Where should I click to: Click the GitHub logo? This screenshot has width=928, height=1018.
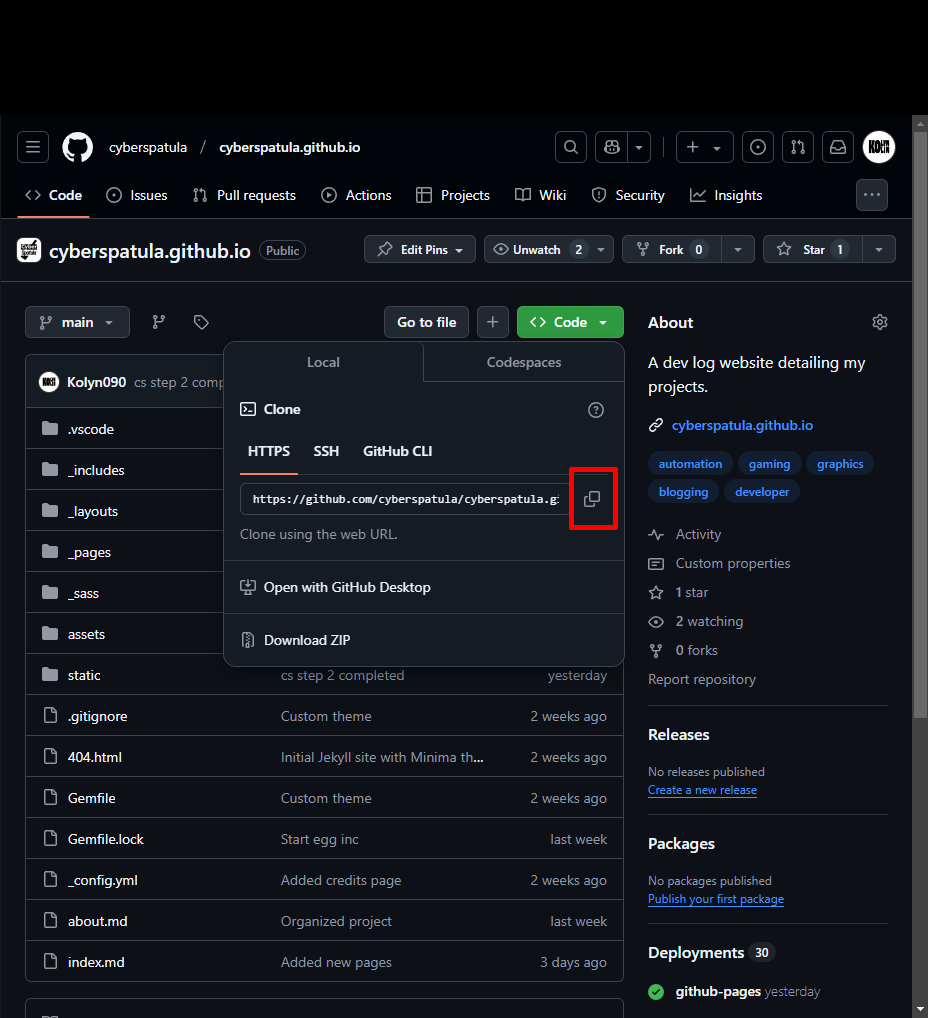77,147
